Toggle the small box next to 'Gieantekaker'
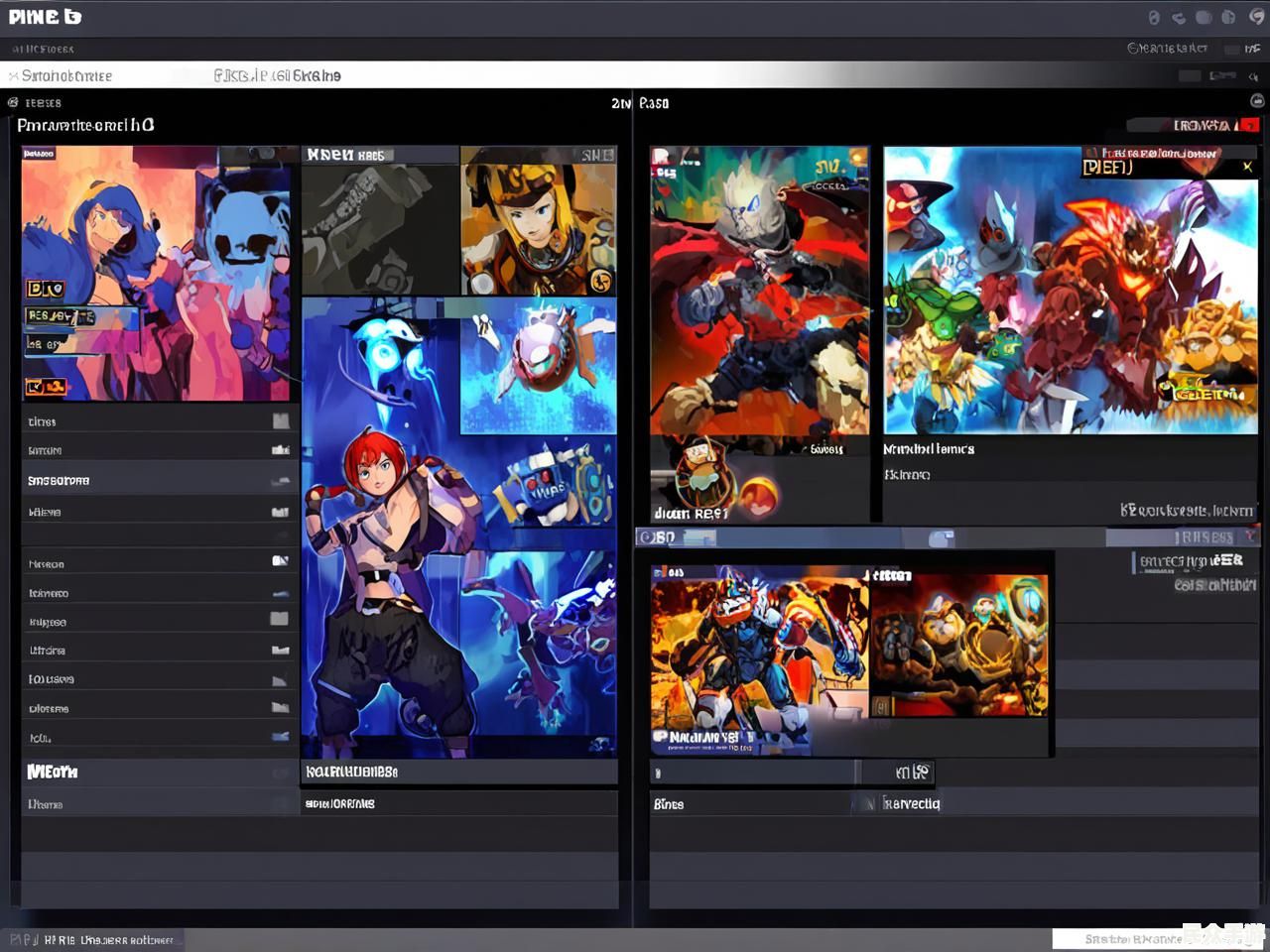 [1231, 49]
